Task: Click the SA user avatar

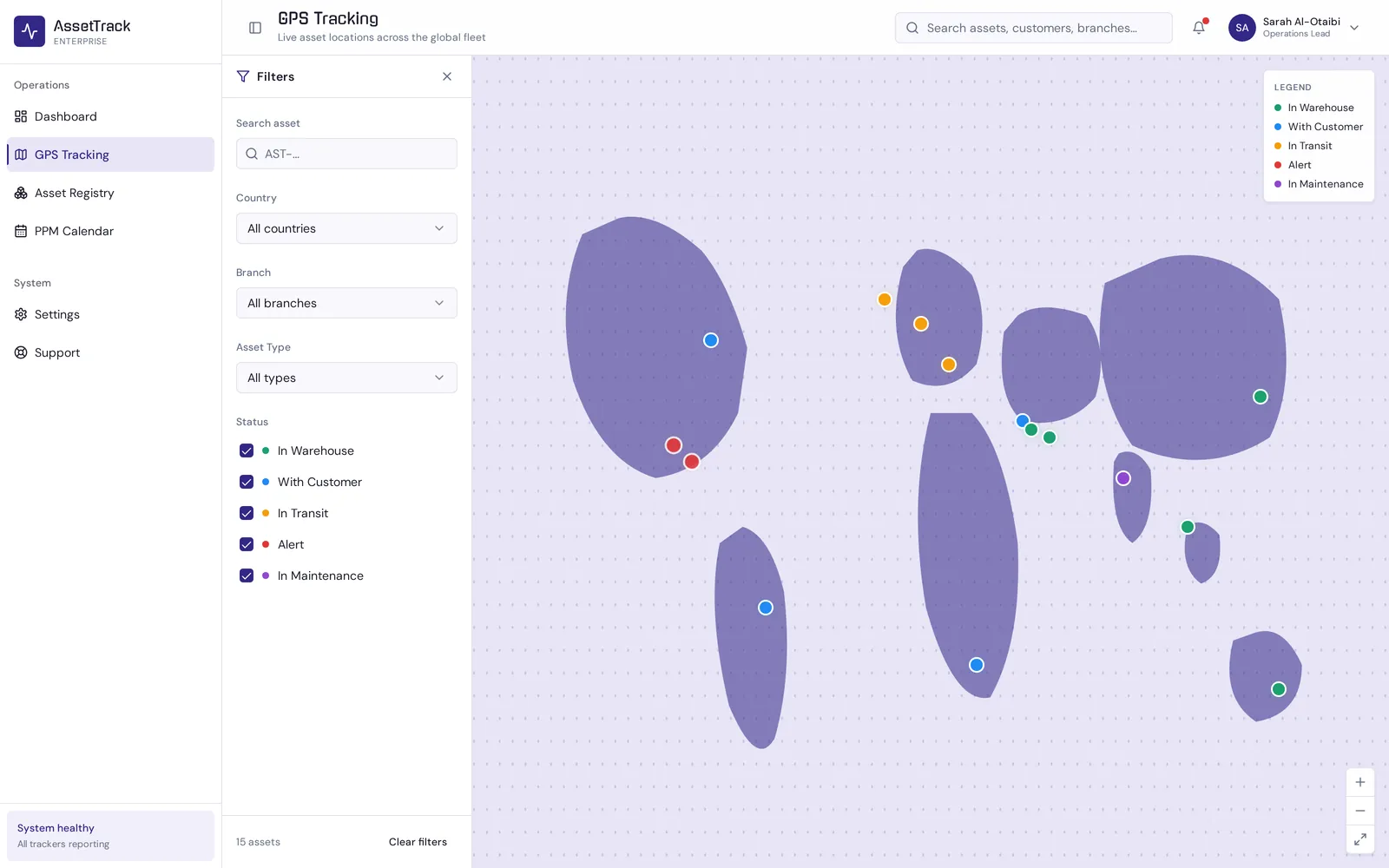Action: tap(1242, 28)
